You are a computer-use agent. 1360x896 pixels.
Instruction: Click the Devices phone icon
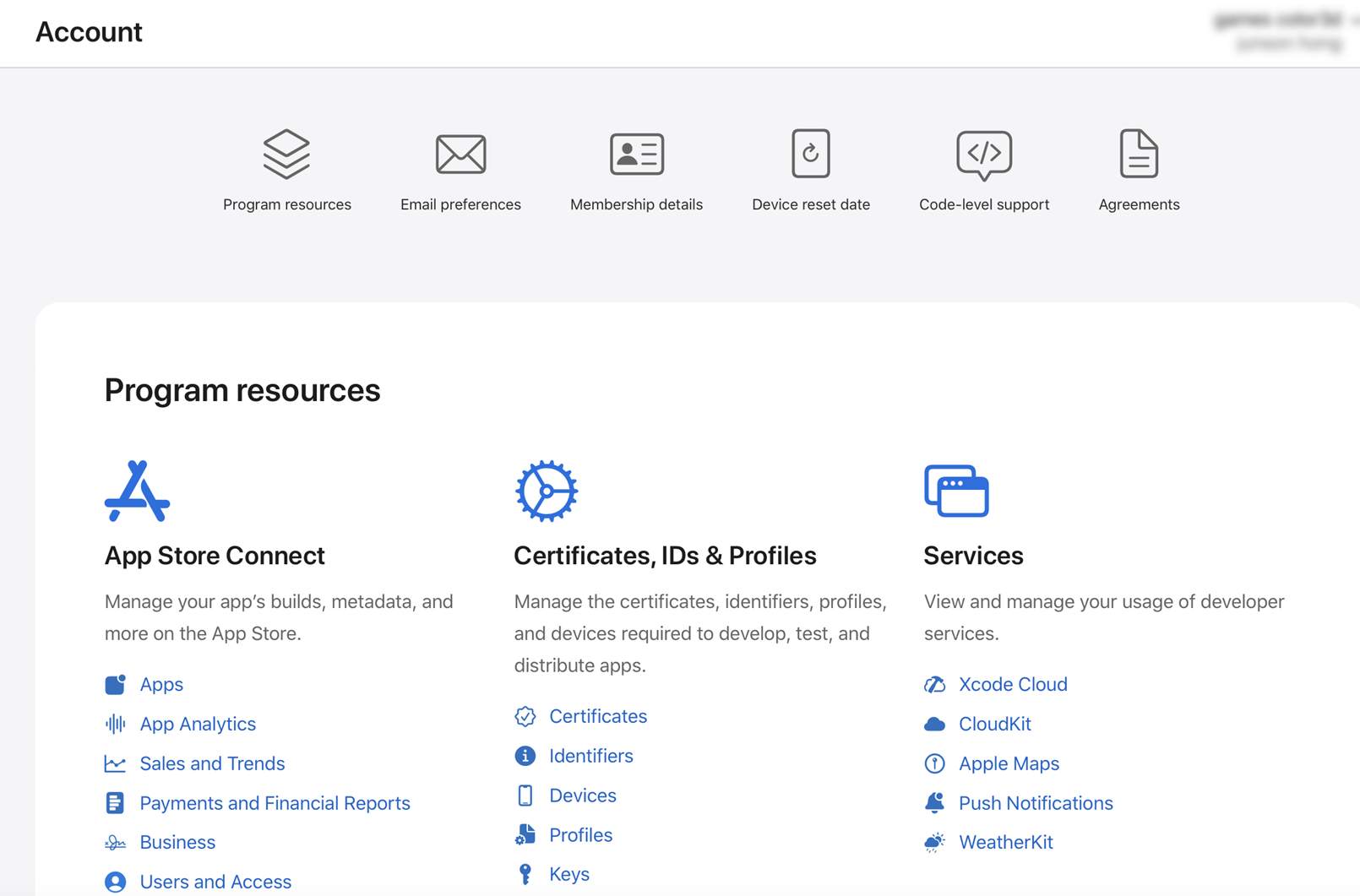click(x=525, y=796)
